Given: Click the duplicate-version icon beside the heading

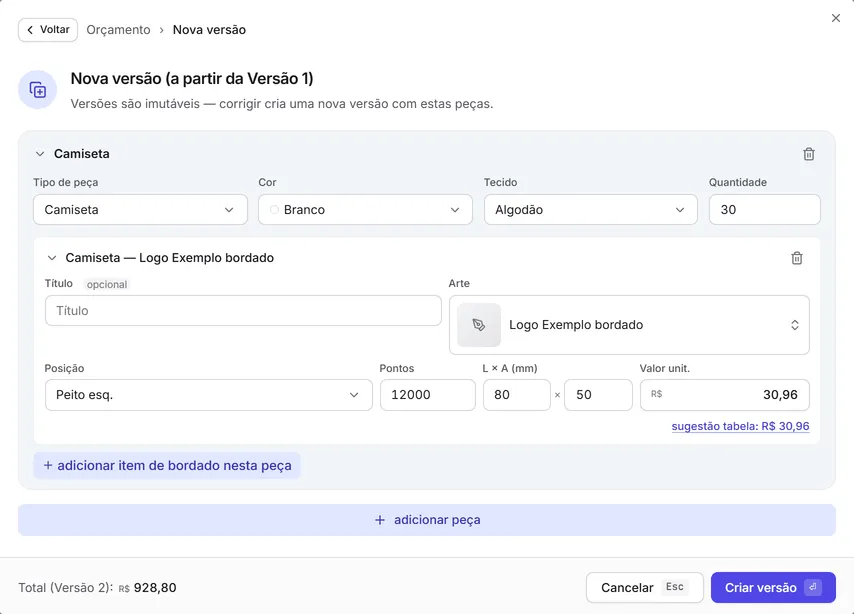Looking at the screenshot, I should point(38,90).
